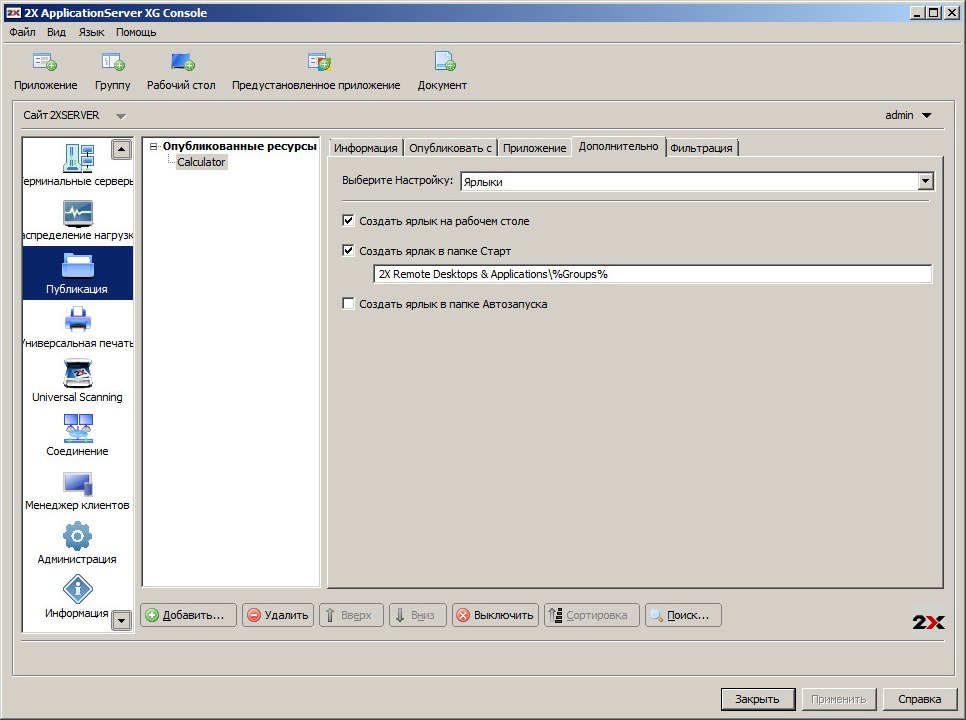
Task: Select the Опубликованные ресурсы root node
Action: tap(240, 146)
